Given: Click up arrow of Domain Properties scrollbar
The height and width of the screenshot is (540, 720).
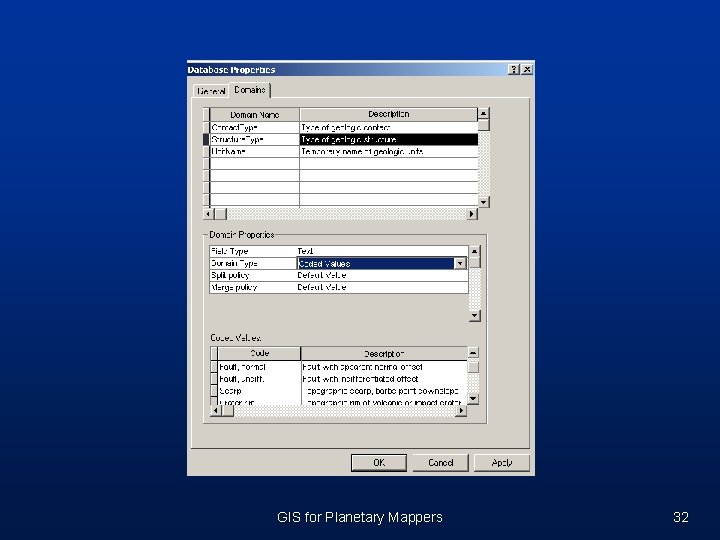Looking at the screenshot, I should point(474,251).
